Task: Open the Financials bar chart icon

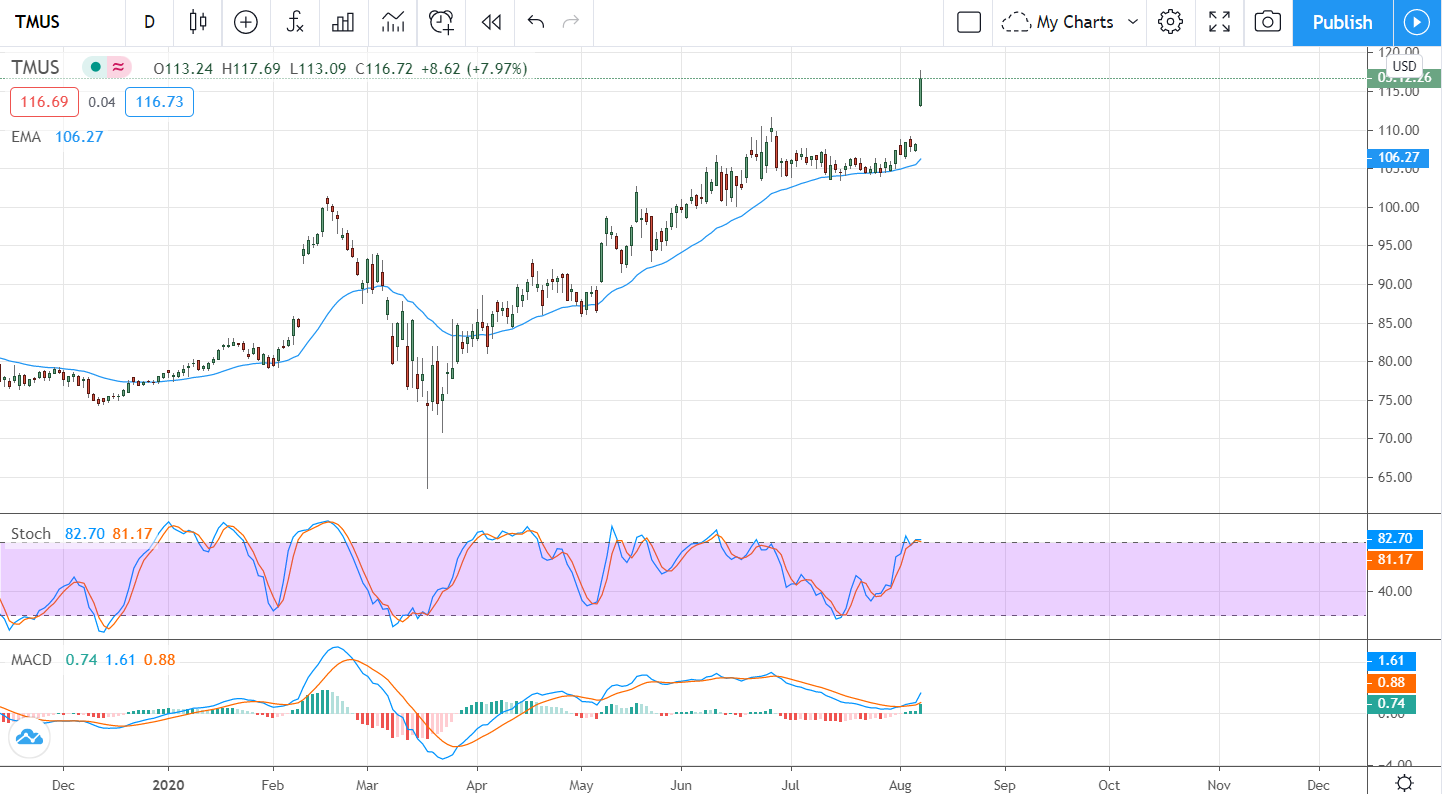Action: [x=344, y=22]
